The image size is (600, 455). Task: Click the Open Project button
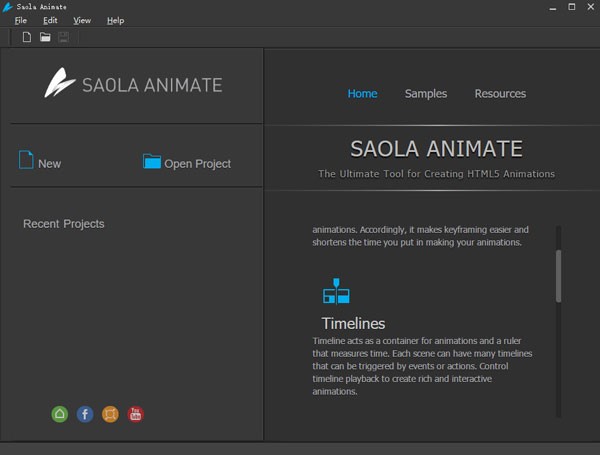[187, 162]
